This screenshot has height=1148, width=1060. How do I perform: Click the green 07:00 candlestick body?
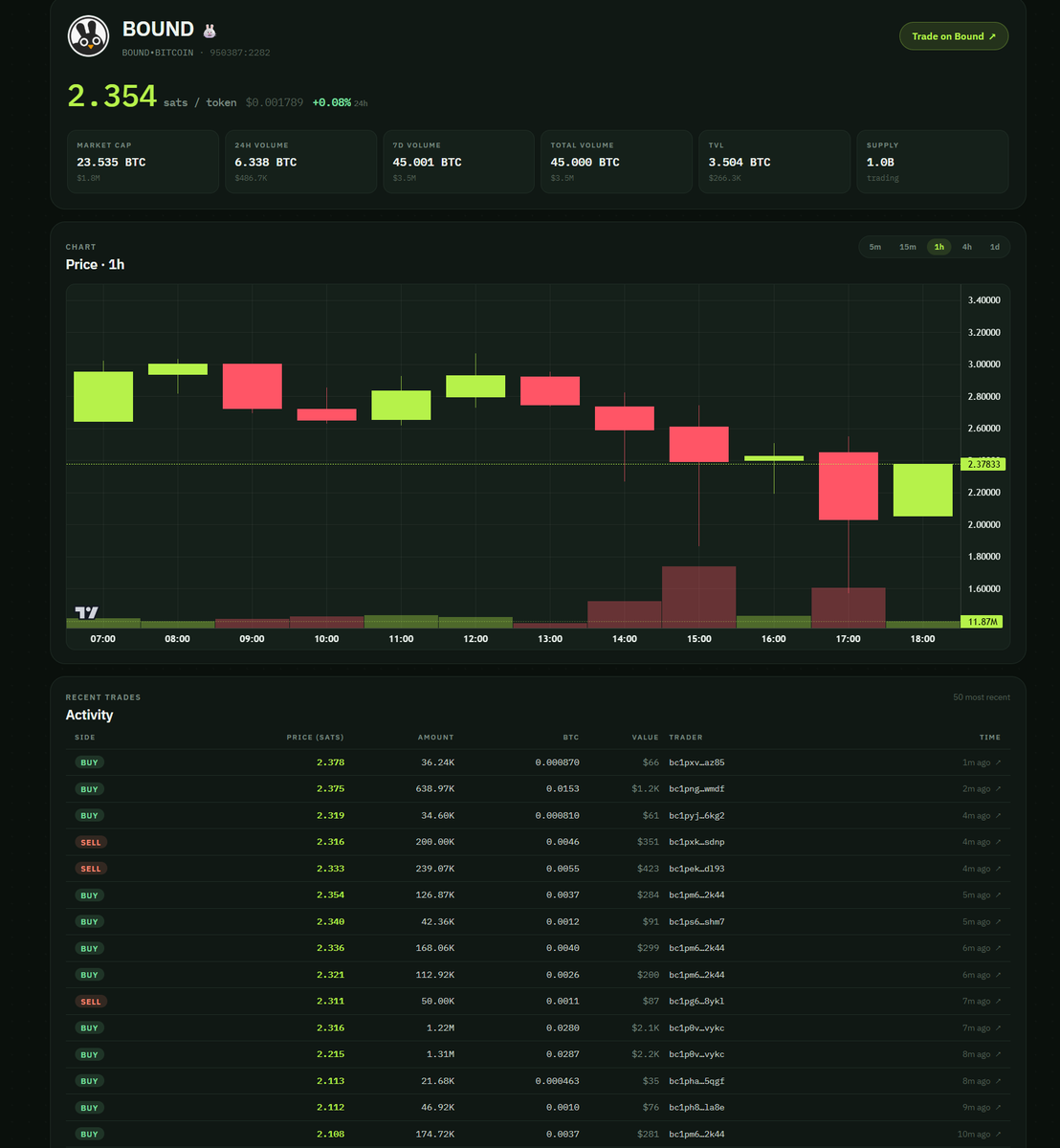103,397
